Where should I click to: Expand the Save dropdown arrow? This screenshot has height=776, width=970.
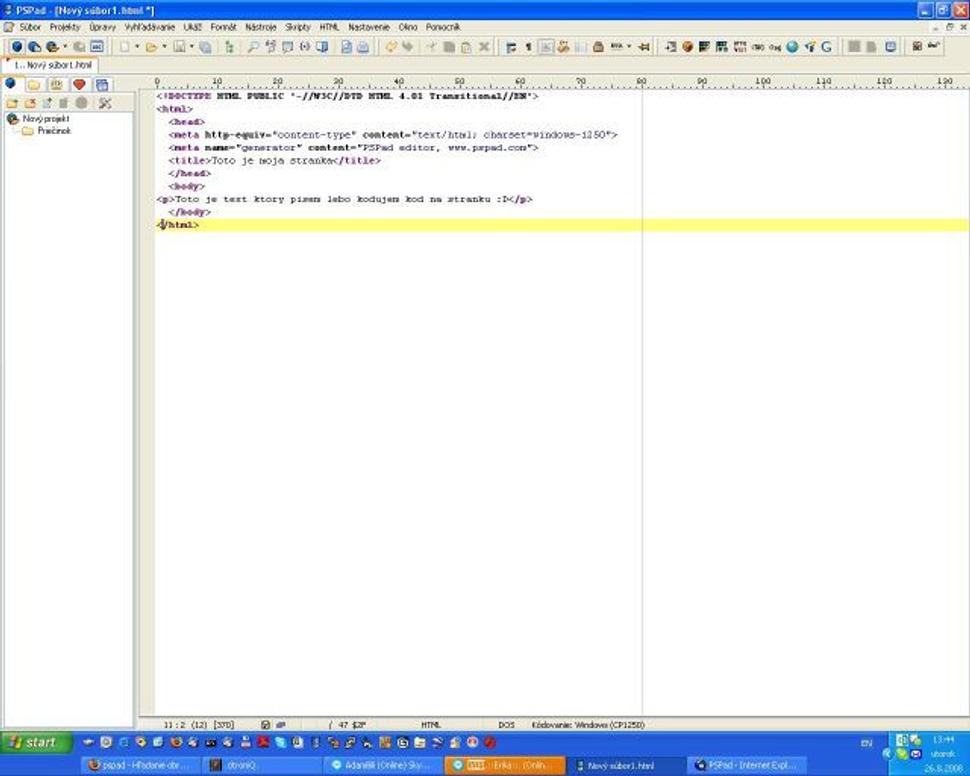tap(191, 47)
